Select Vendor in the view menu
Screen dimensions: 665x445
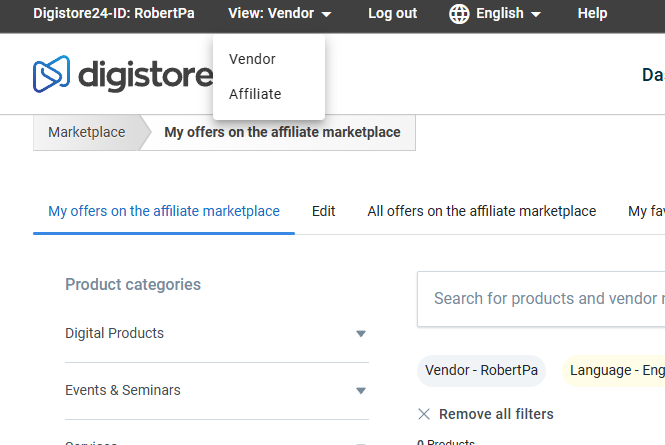[x=252, y=59]
